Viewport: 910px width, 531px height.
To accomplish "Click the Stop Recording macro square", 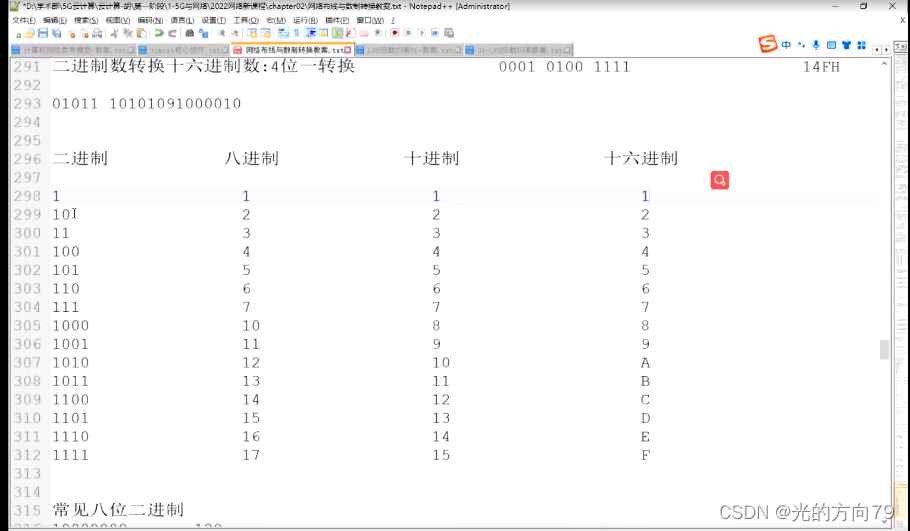I will [x=408, y=33].
